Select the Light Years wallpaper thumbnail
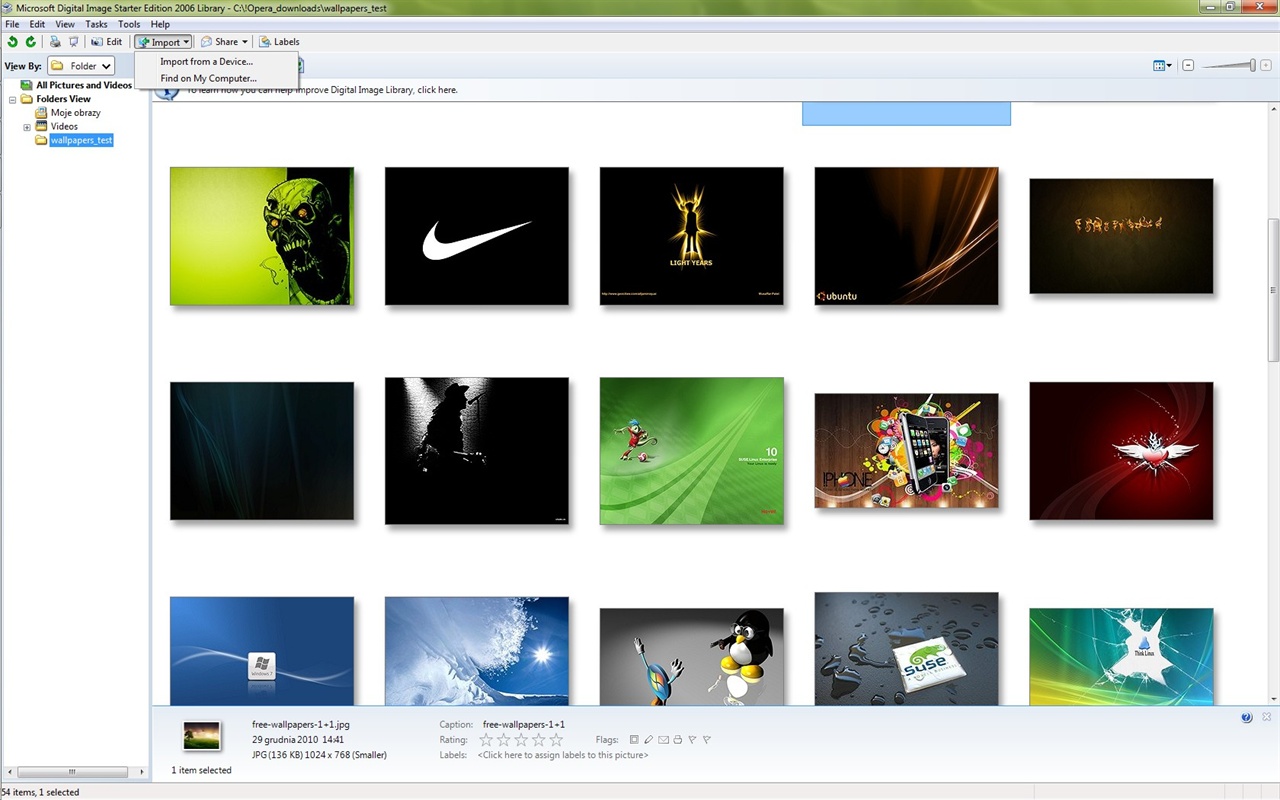1280x800 pixels. (692, 236)
